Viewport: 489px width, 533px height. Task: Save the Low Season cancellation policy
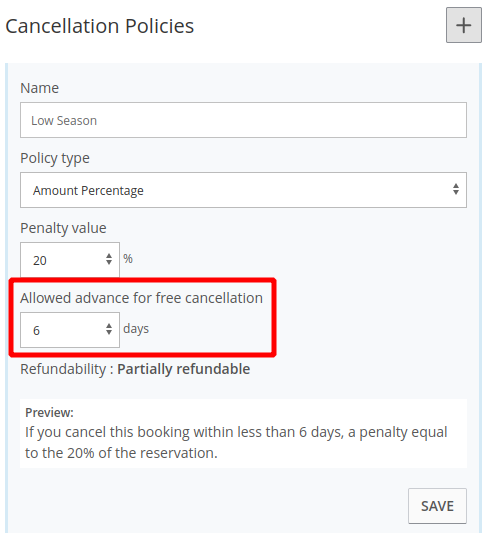(437, 506)
